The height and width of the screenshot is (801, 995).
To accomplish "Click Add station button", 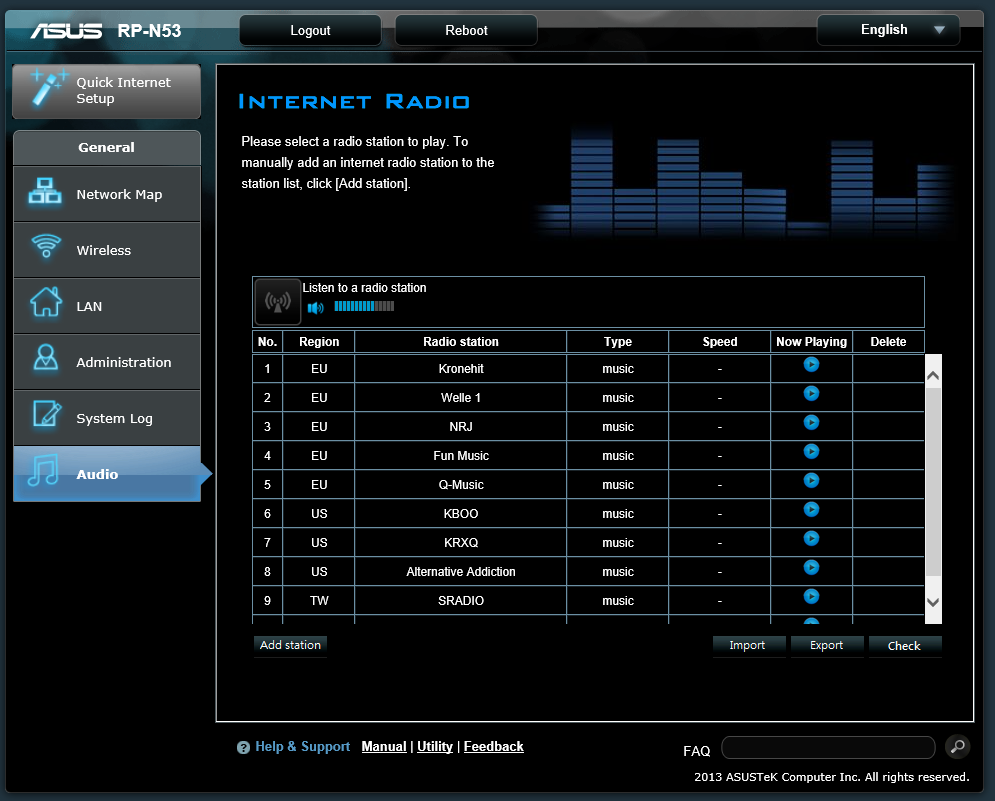I will coord(290,645).
